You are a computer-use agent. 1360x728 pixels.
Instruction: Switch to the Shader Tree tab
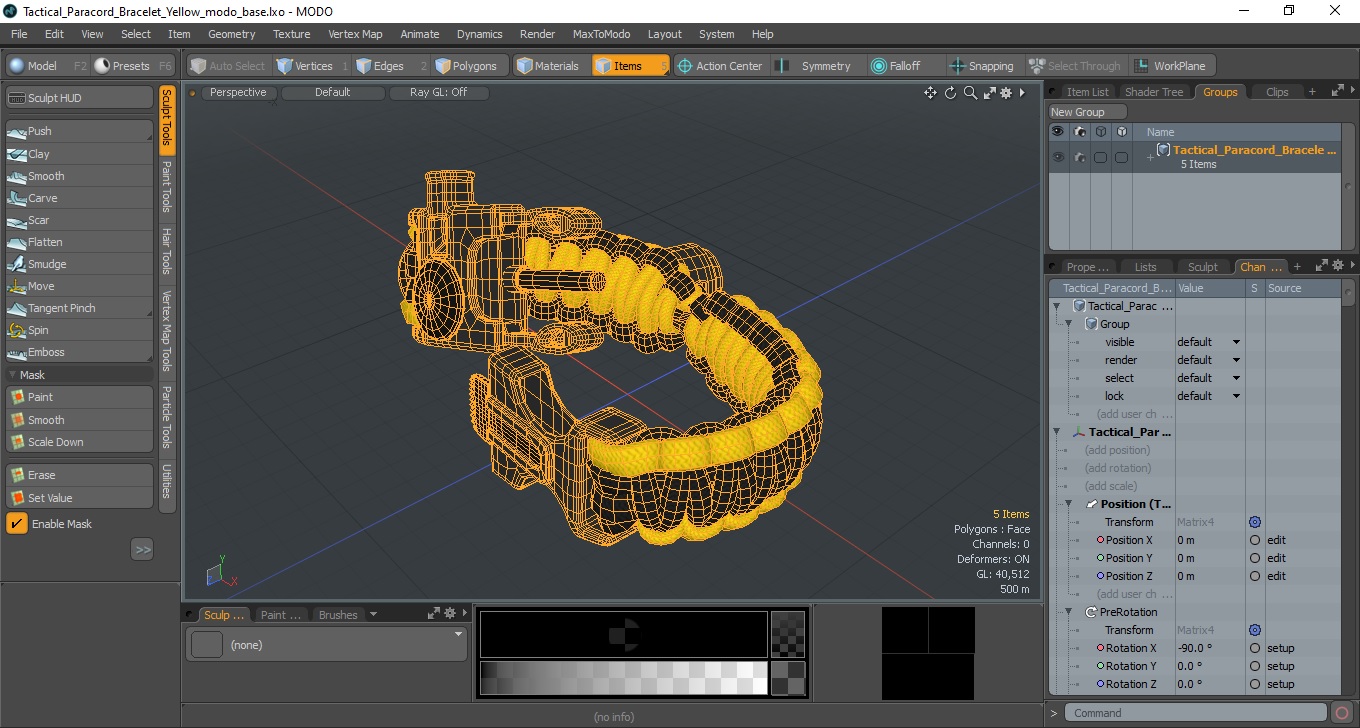[x=1154, y=92]
